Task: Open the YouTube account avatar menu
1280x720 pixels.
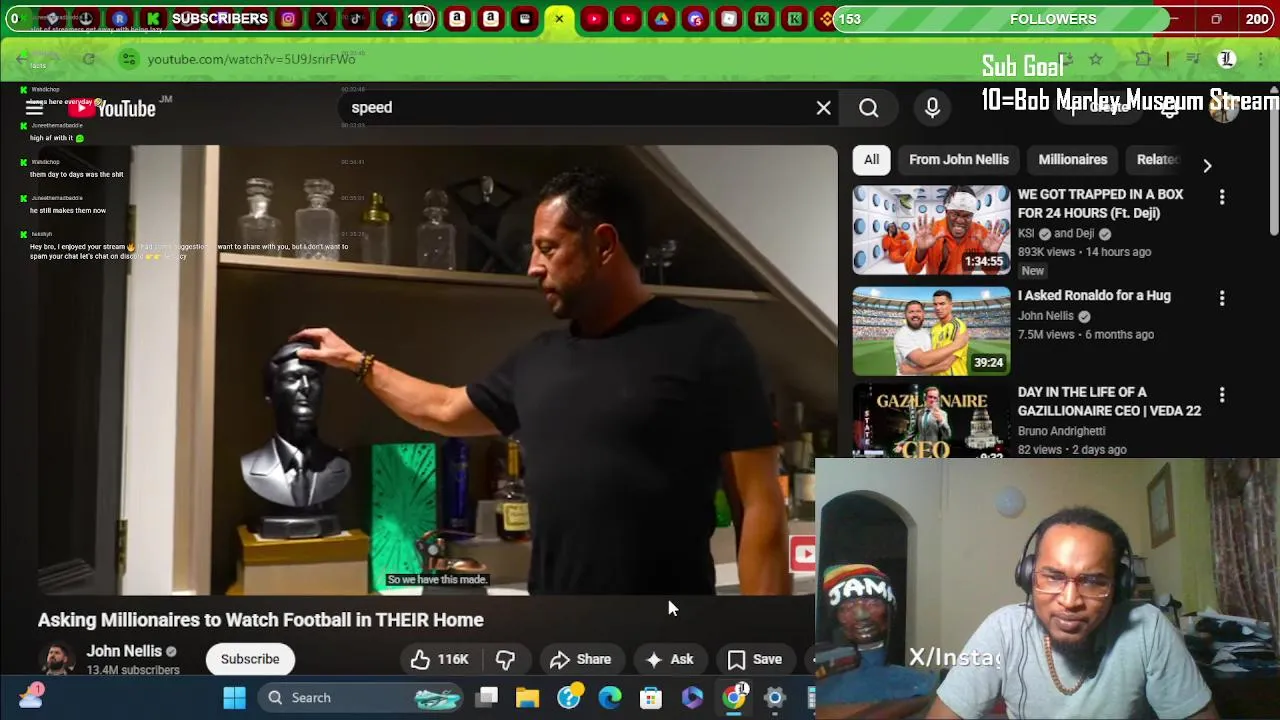Action: (x=1222, y=108)
